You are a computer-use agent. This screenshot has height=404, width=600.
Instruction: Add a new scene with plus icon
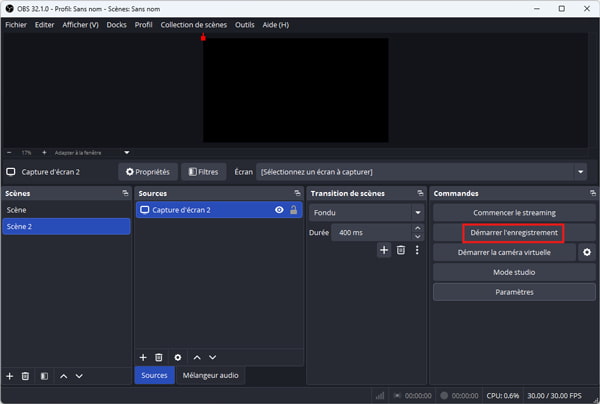click(x=10, y=376)
